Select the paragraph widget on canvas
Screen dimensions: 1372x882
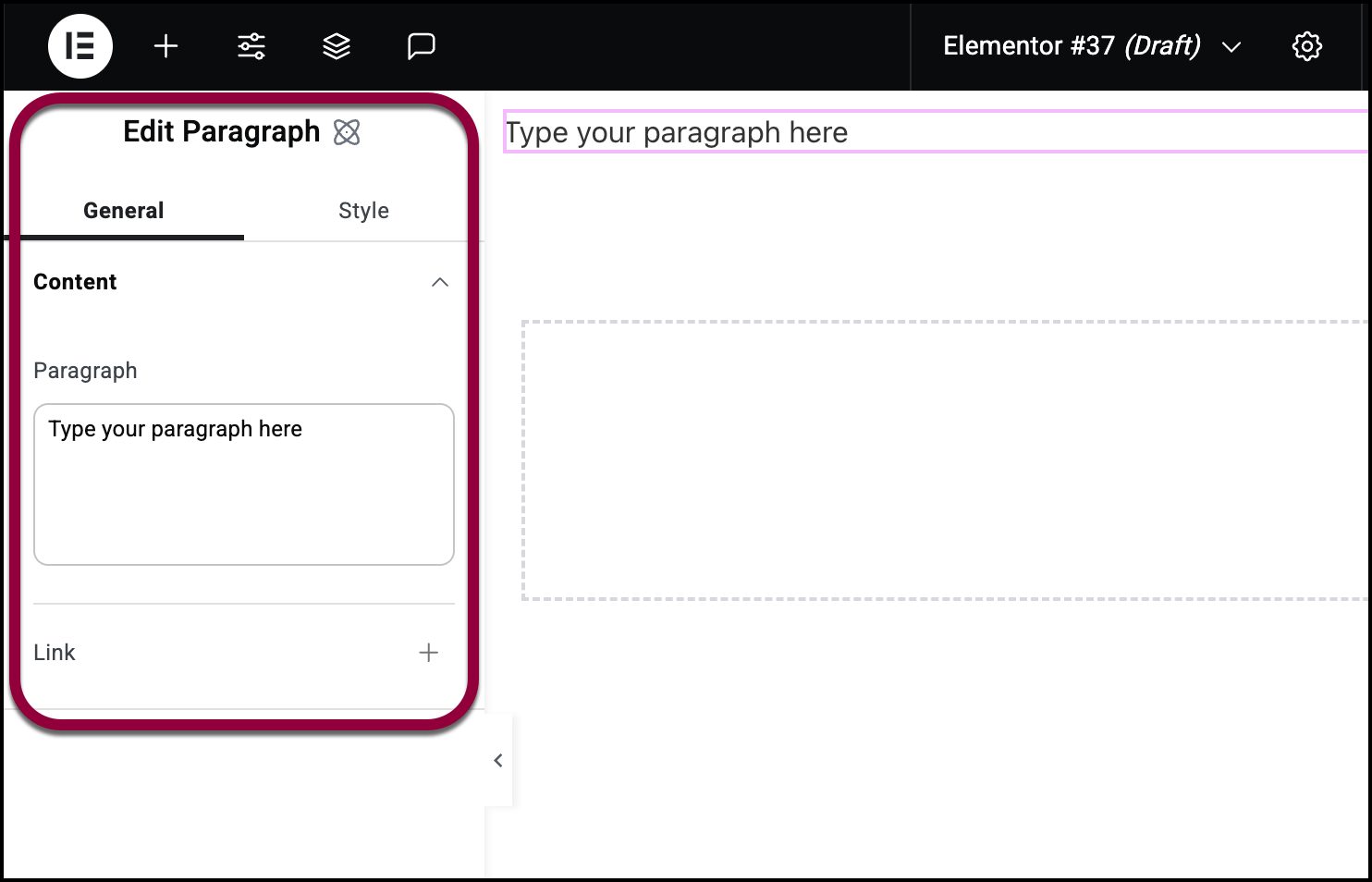pos(936,132)
